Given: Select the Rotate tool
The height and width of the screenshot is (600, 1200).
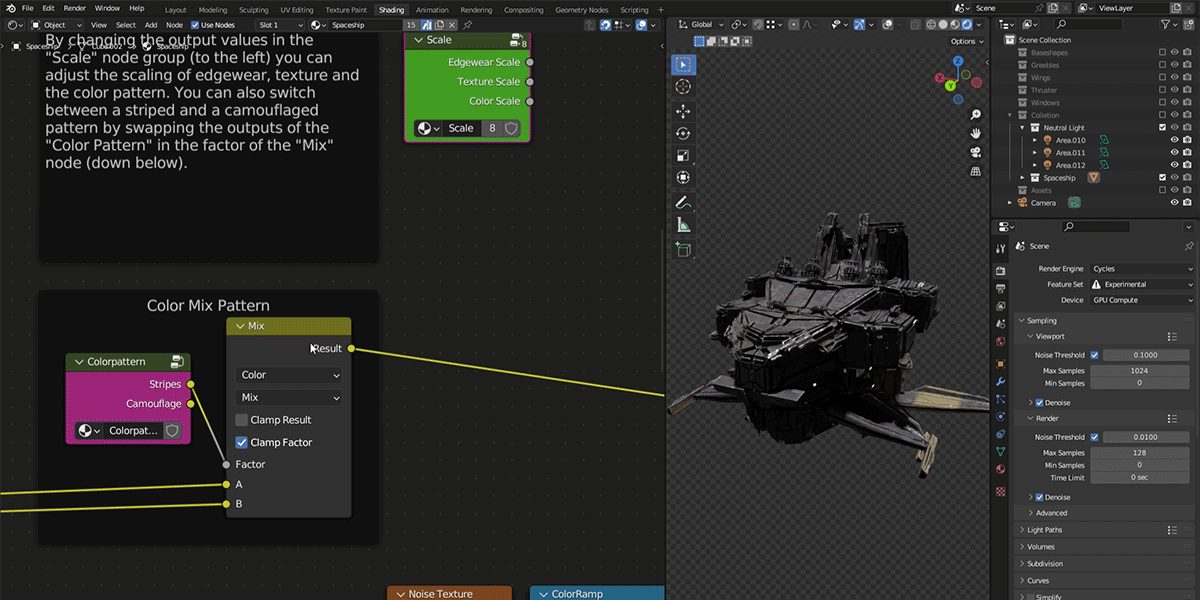Looking at the screenshot, I should pyautogui.click(x=683, y=133).
